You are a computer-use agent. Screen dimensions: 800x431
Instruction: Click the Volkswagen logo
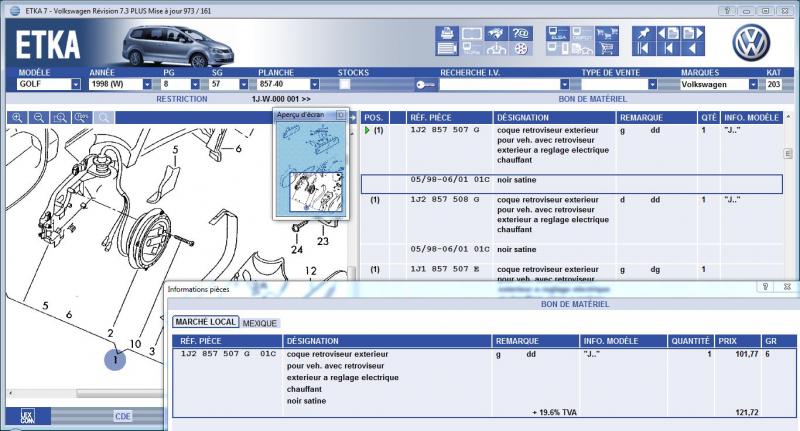tap(751, 42)
